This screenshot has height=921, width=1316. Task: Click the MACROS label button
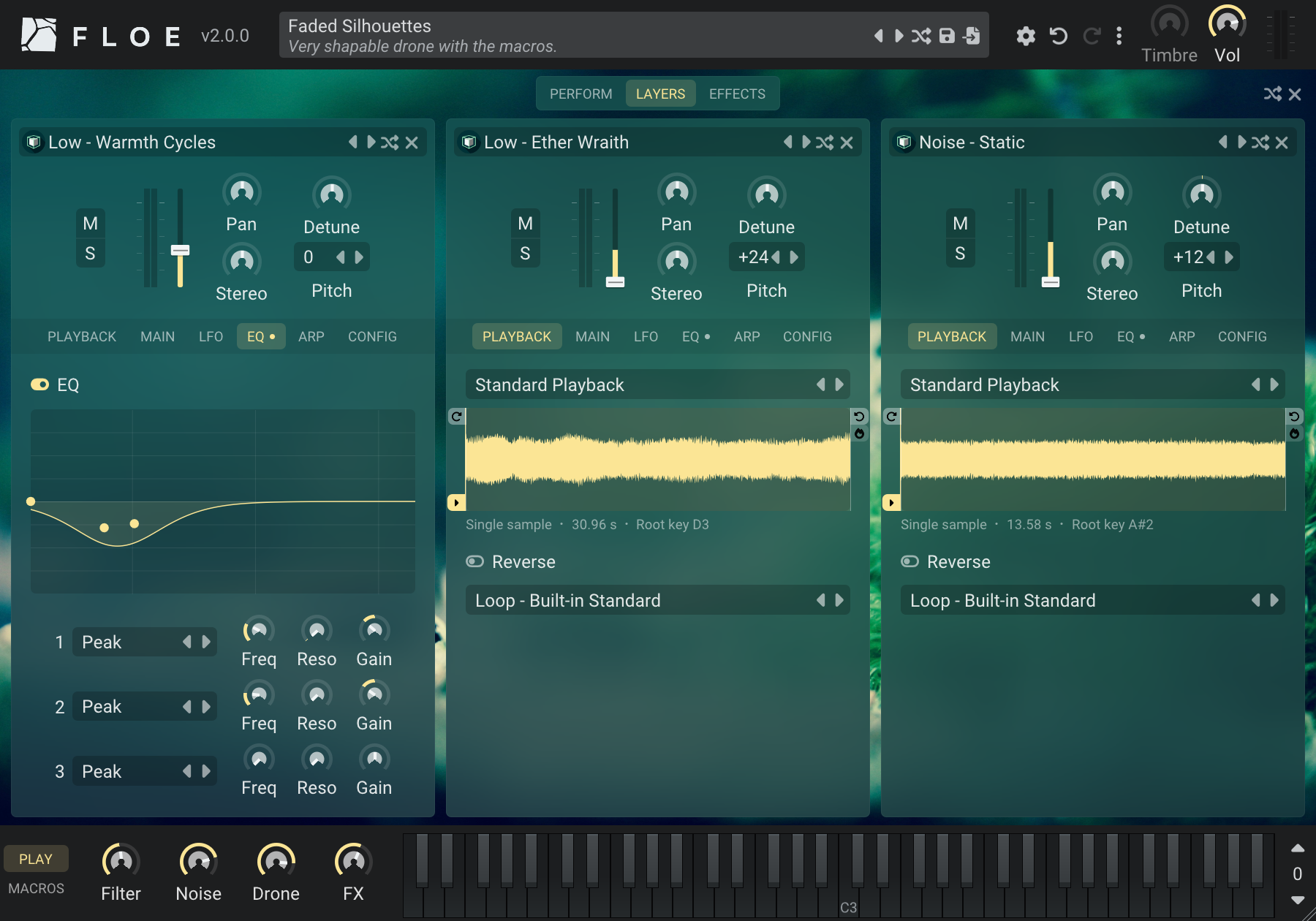pyautogui.click(x=36, y=888)
